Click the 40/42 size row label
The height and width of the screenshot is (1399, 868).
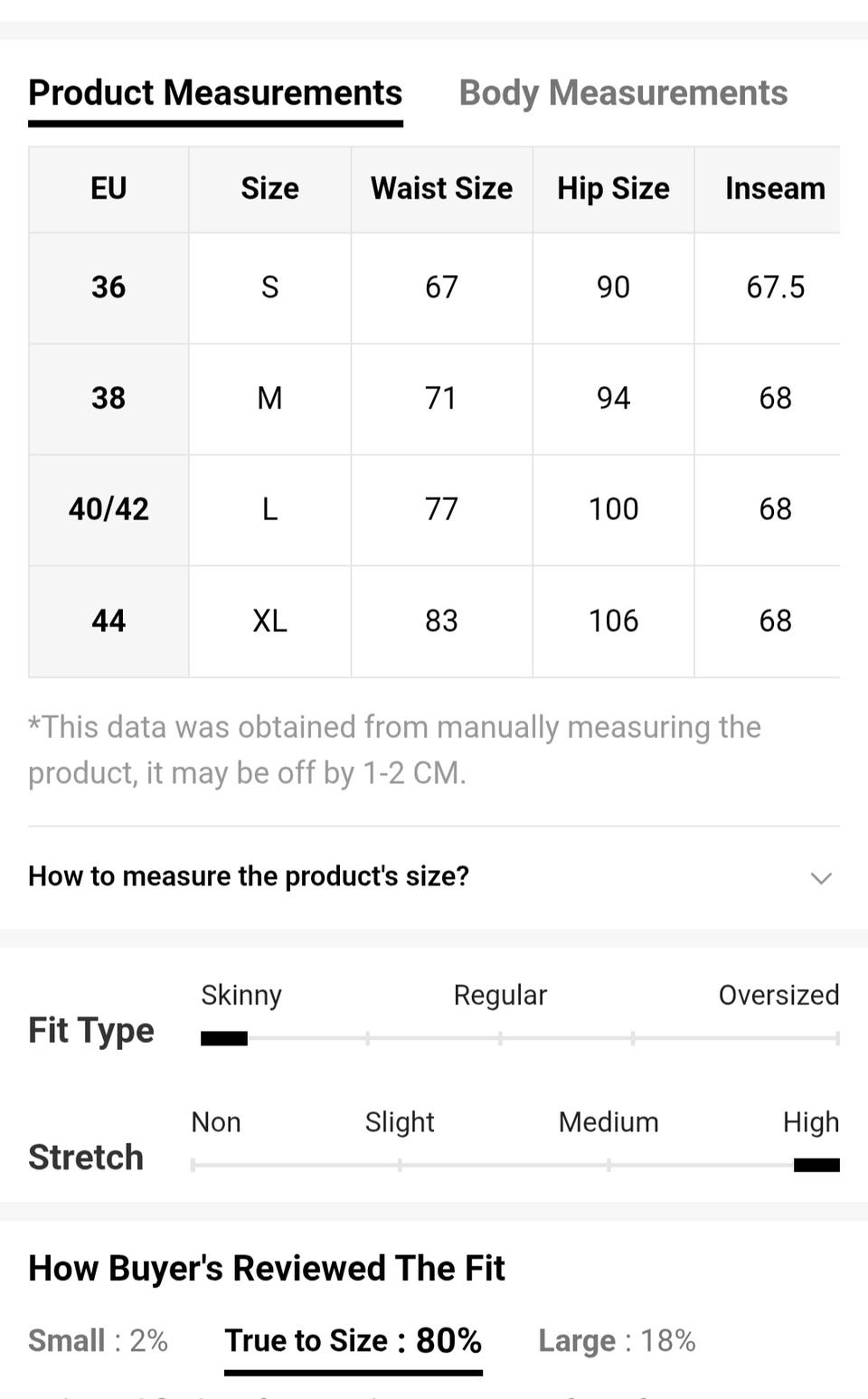click(108, 509)
